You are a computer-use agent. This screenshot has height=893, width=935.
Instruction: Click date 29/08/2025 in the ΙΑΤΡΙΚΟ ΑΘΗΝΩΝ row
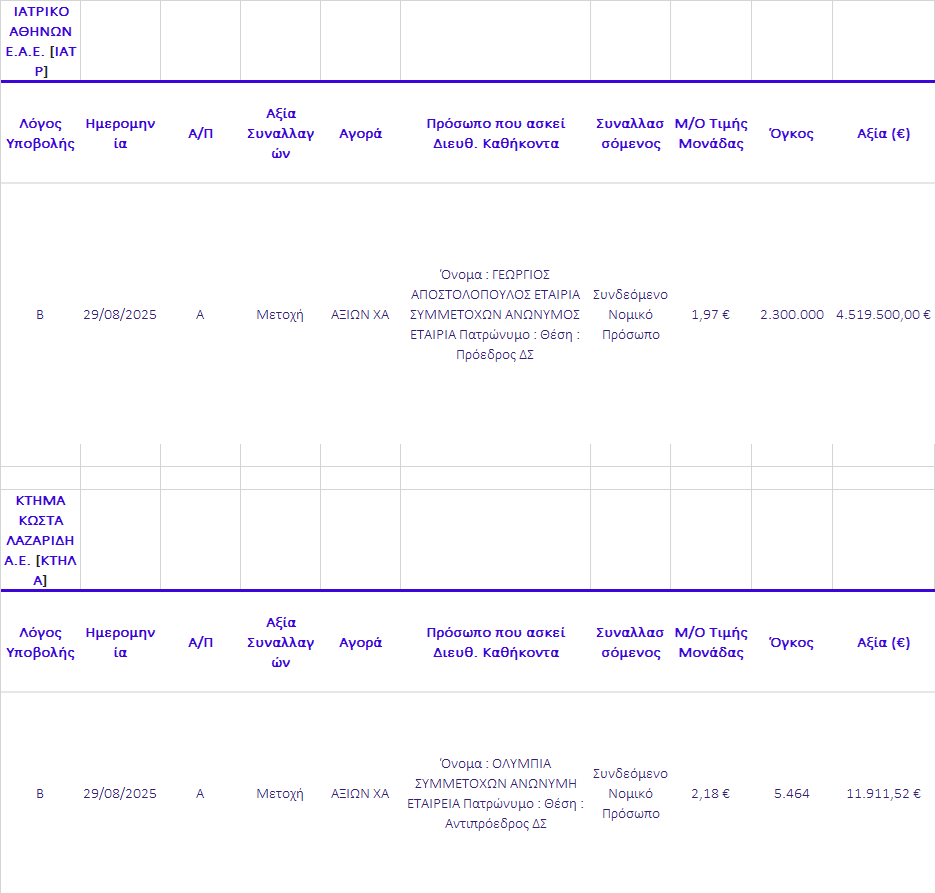[x=120, y=315]
